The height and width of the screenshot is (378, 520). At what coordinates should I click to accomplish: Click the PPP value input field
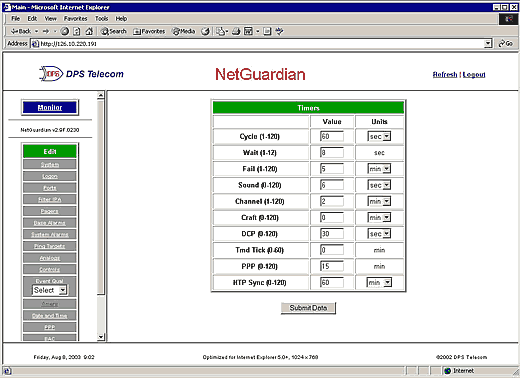(x=332, y=266)
